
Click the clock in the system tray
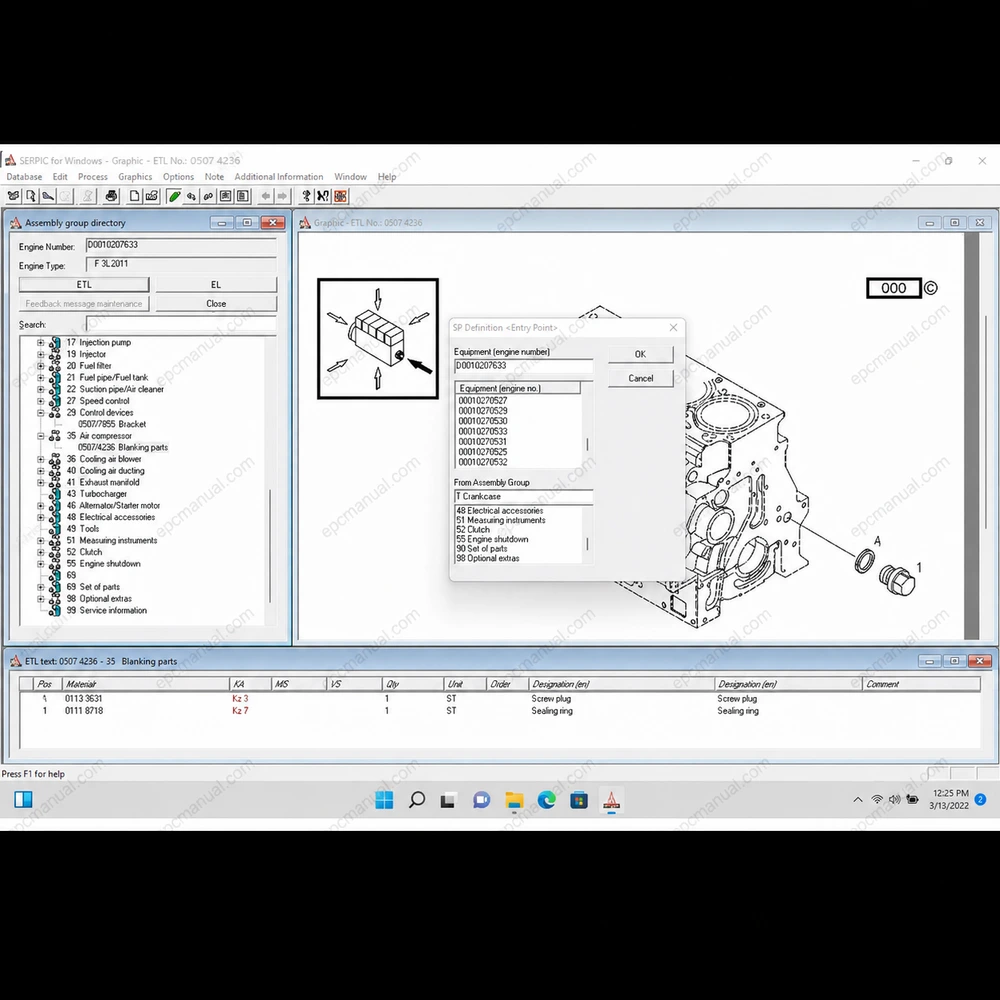click(x=950, y=799)
